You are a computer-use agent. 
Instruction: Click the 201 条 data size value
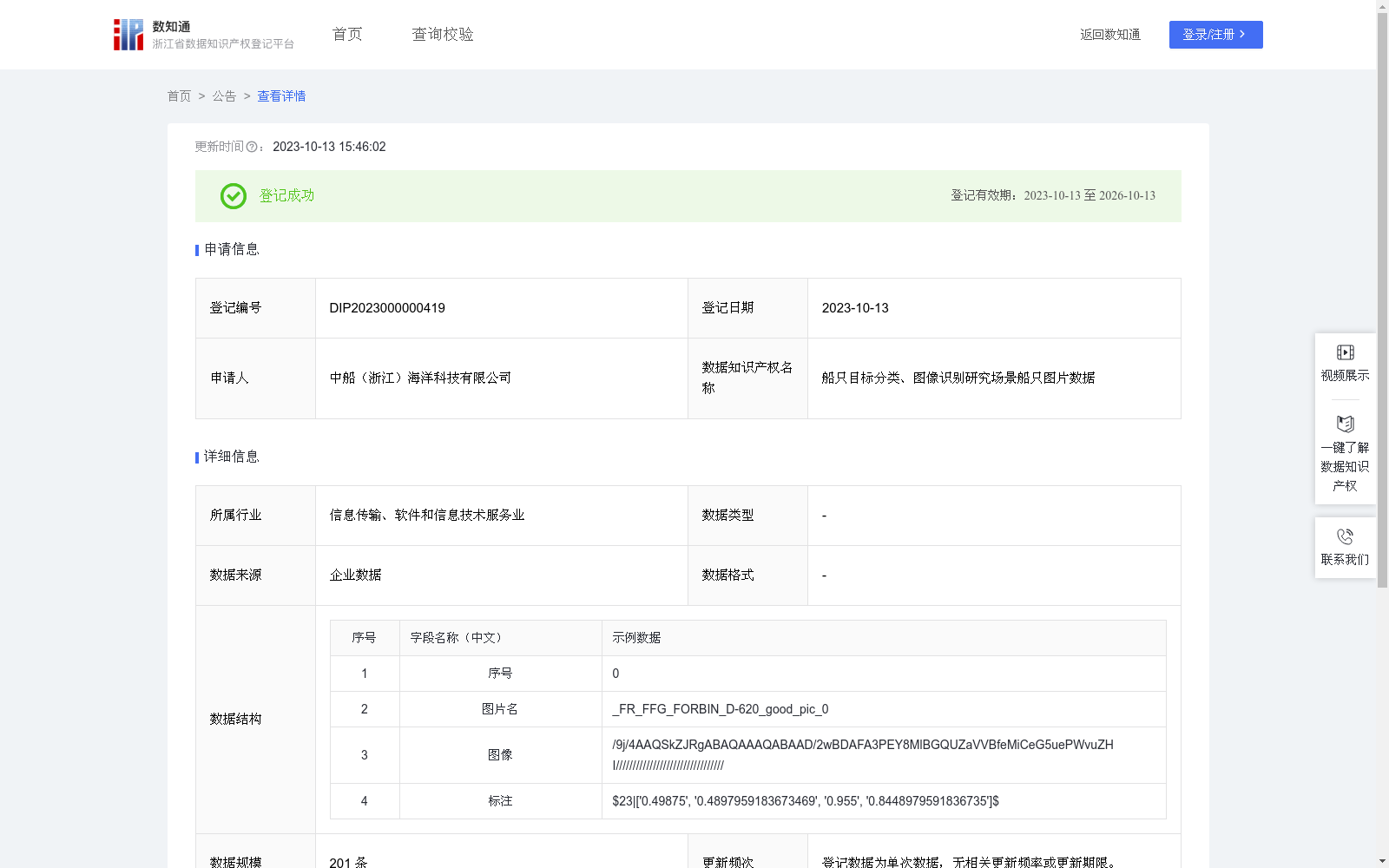pos(348,862)
